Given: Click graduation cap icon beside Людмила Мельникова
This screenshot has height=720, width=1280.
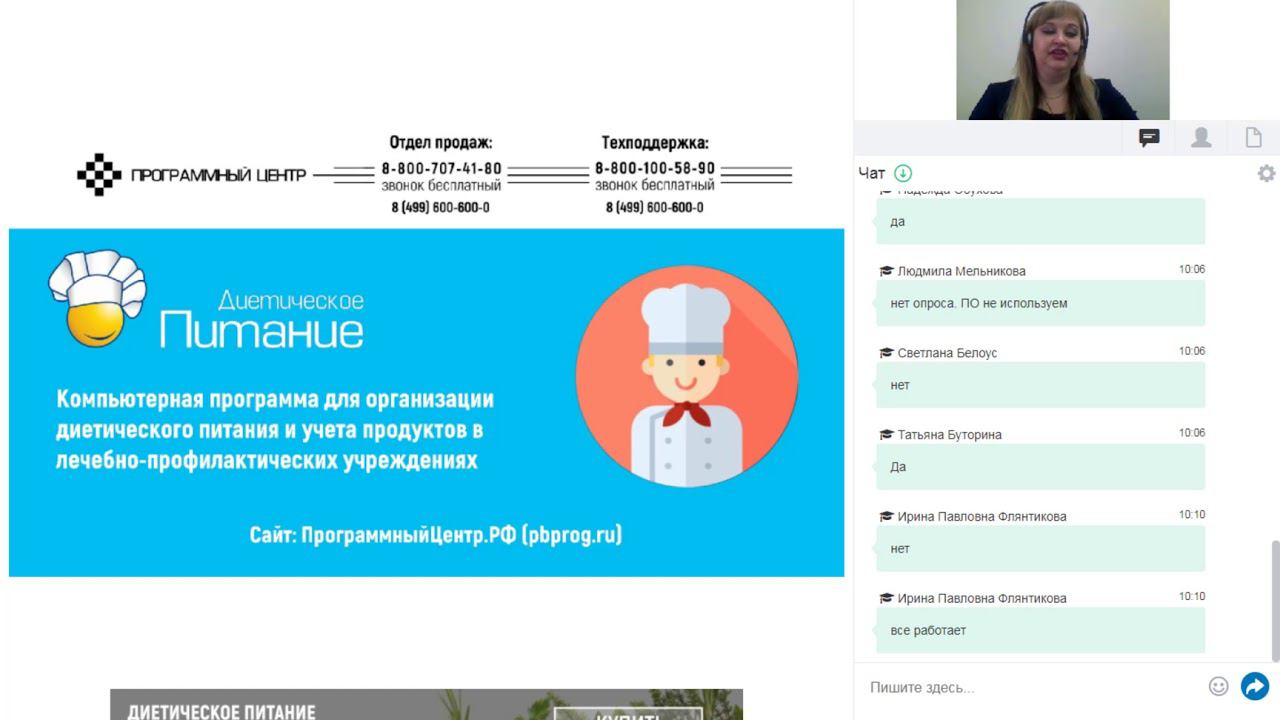Looking at the screenshot, I should tap(885, 271).
